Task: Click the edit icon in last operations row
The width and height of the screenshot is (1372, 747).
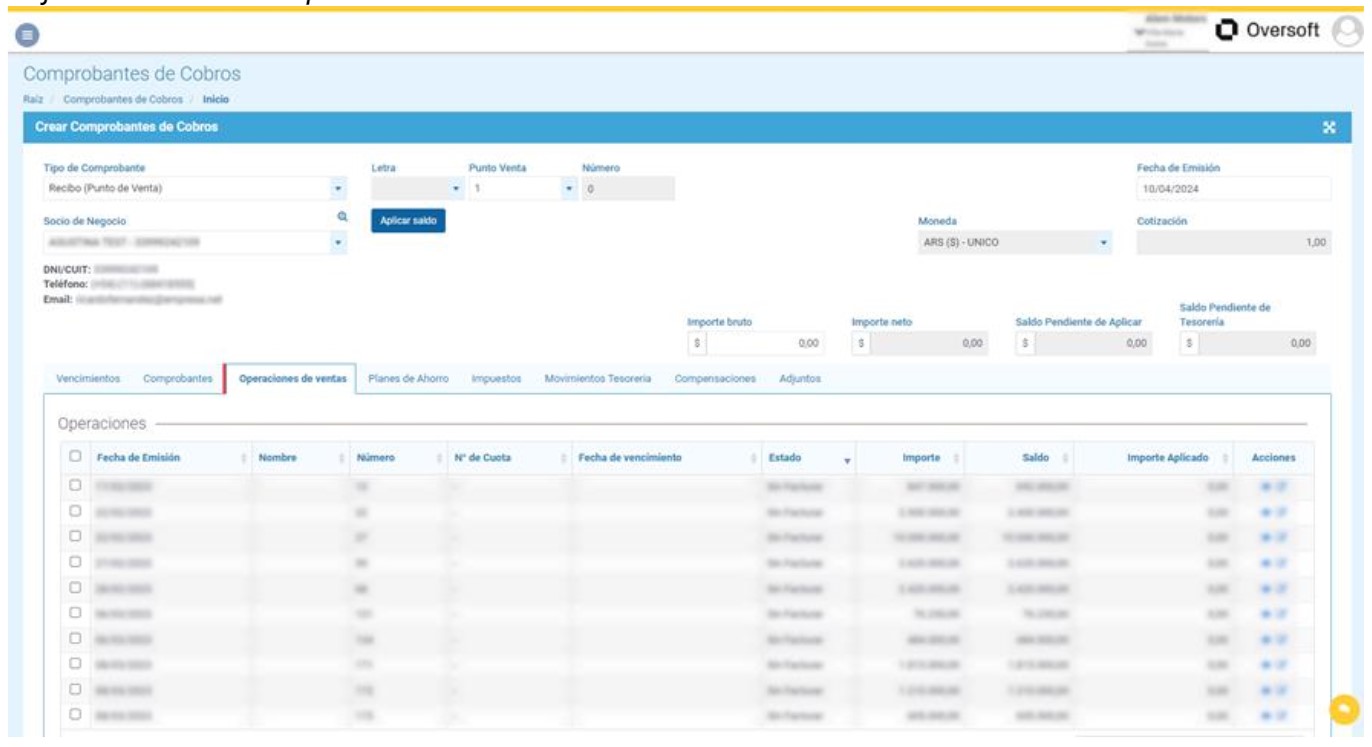Action: pyautogui.click(x=1280, y=715)
